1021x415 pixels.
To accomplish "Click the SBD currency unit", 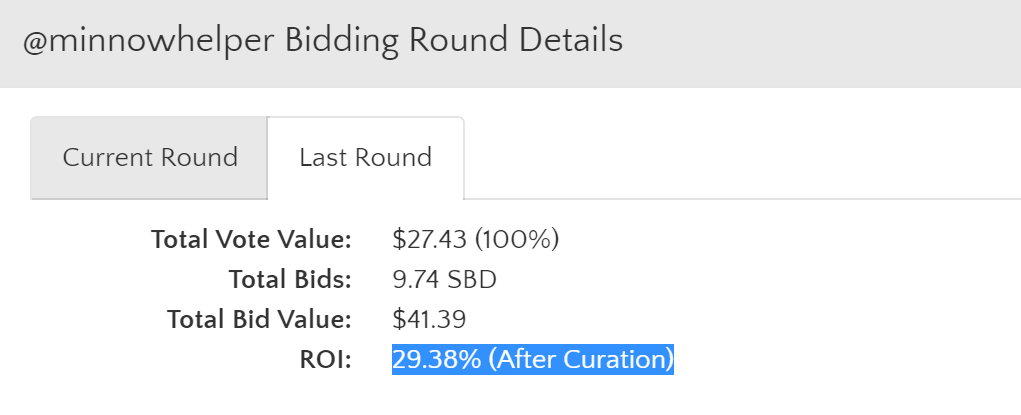I will click(x=473, y=279).
